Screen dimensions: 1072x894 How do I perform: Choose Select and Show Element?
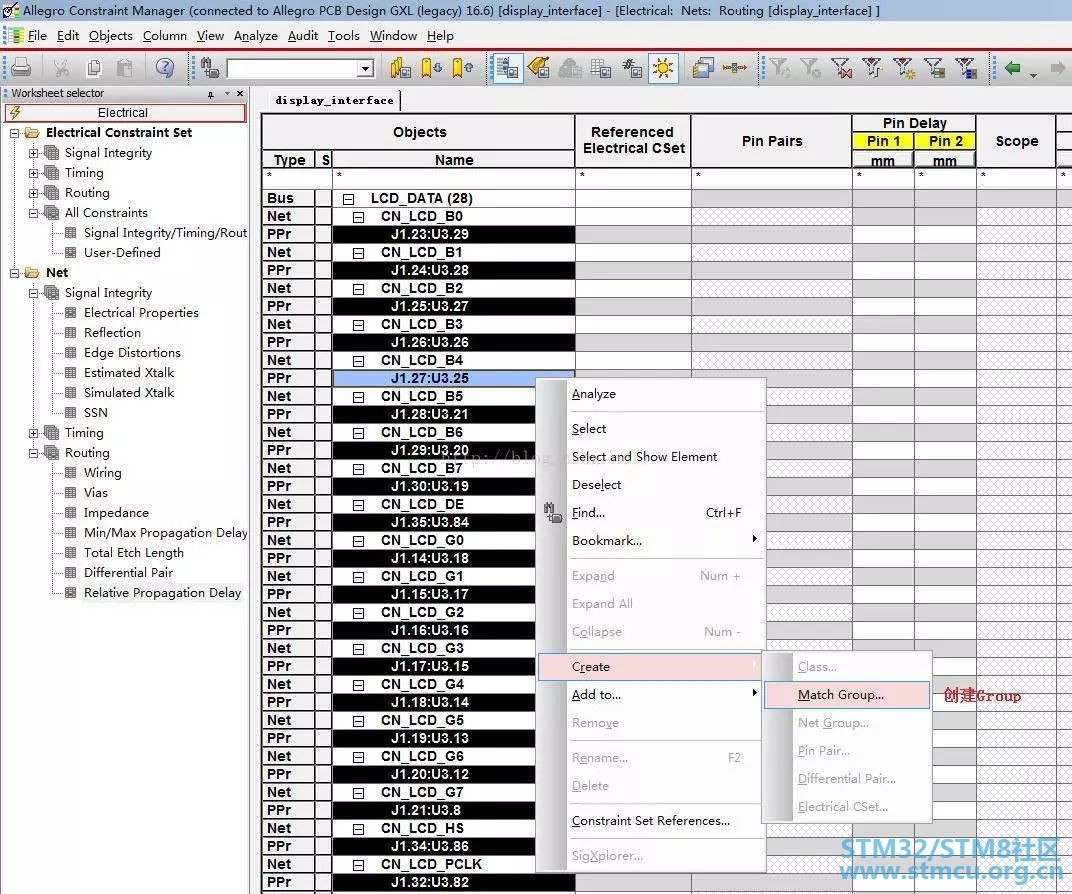(644, 457)
